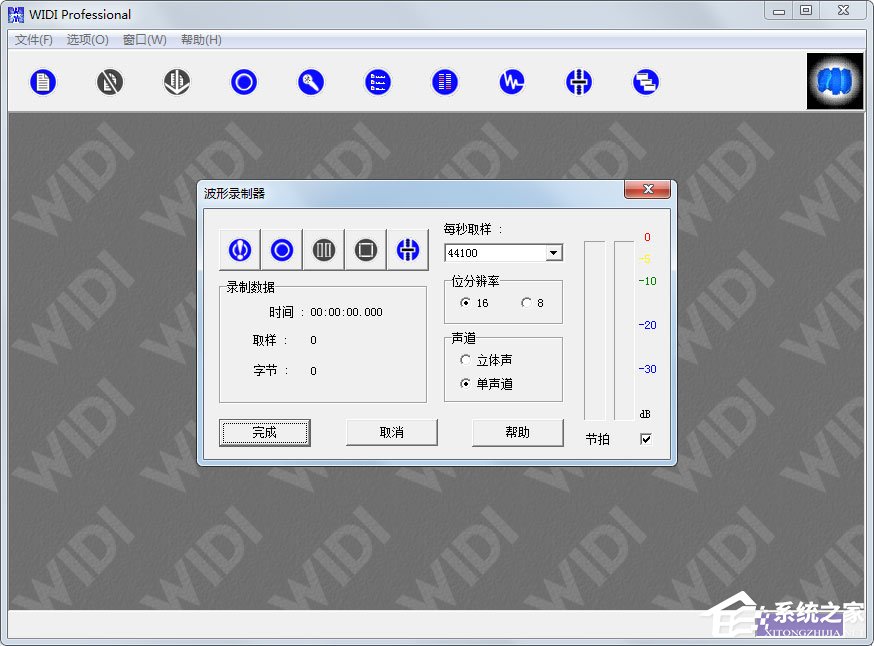Image resolution: width=874 pixels, height=646 pixels.
Task: Open the 选项(O) menu
Action: click(88, 40)
